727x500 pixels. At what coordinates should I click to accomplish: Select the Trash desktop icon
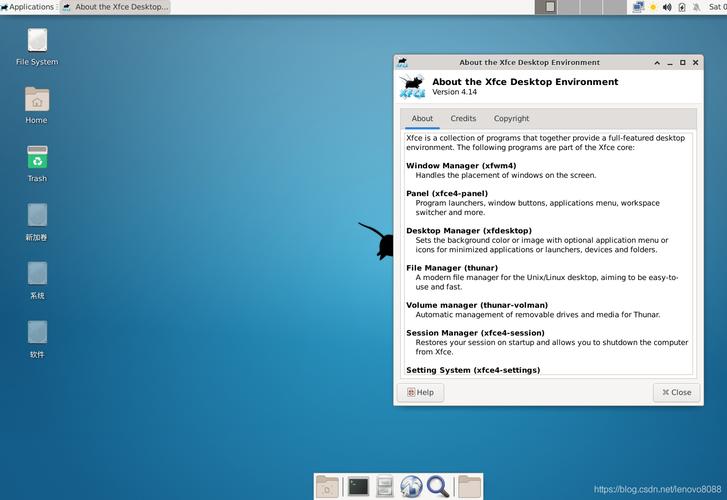[37, 164]
